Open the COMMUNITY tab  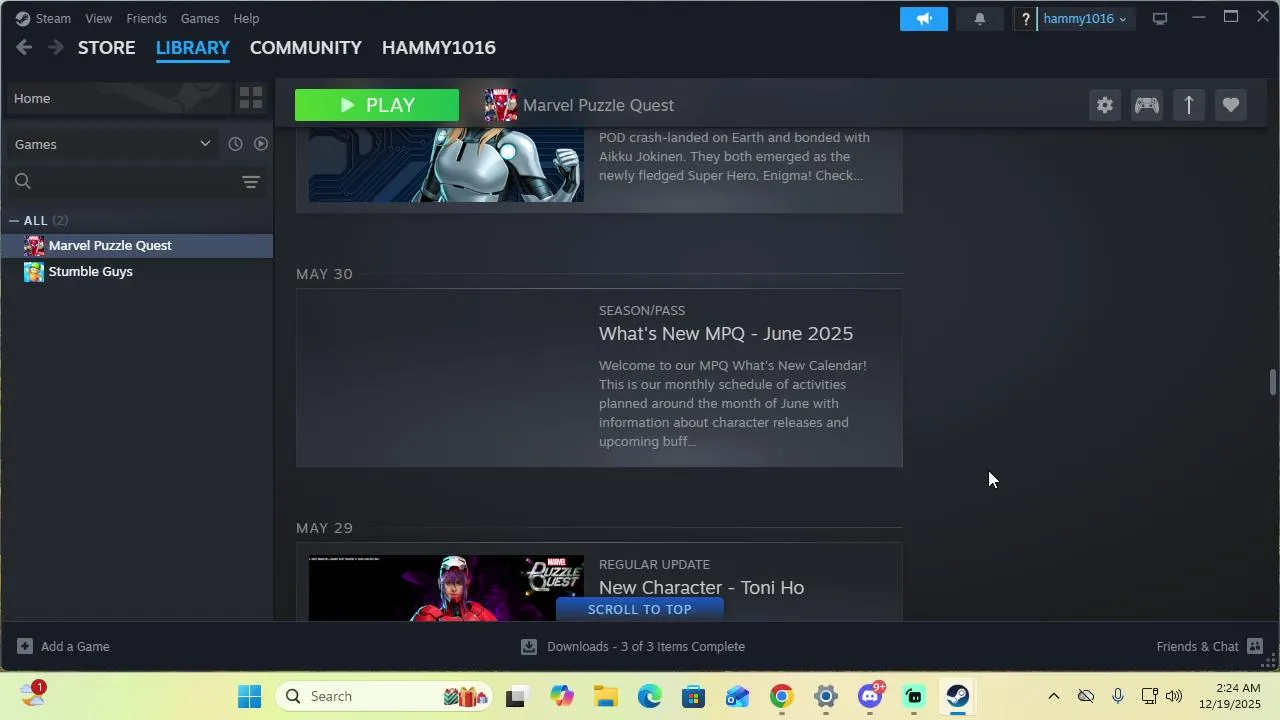pyautogui.click(x=306, y=47)
